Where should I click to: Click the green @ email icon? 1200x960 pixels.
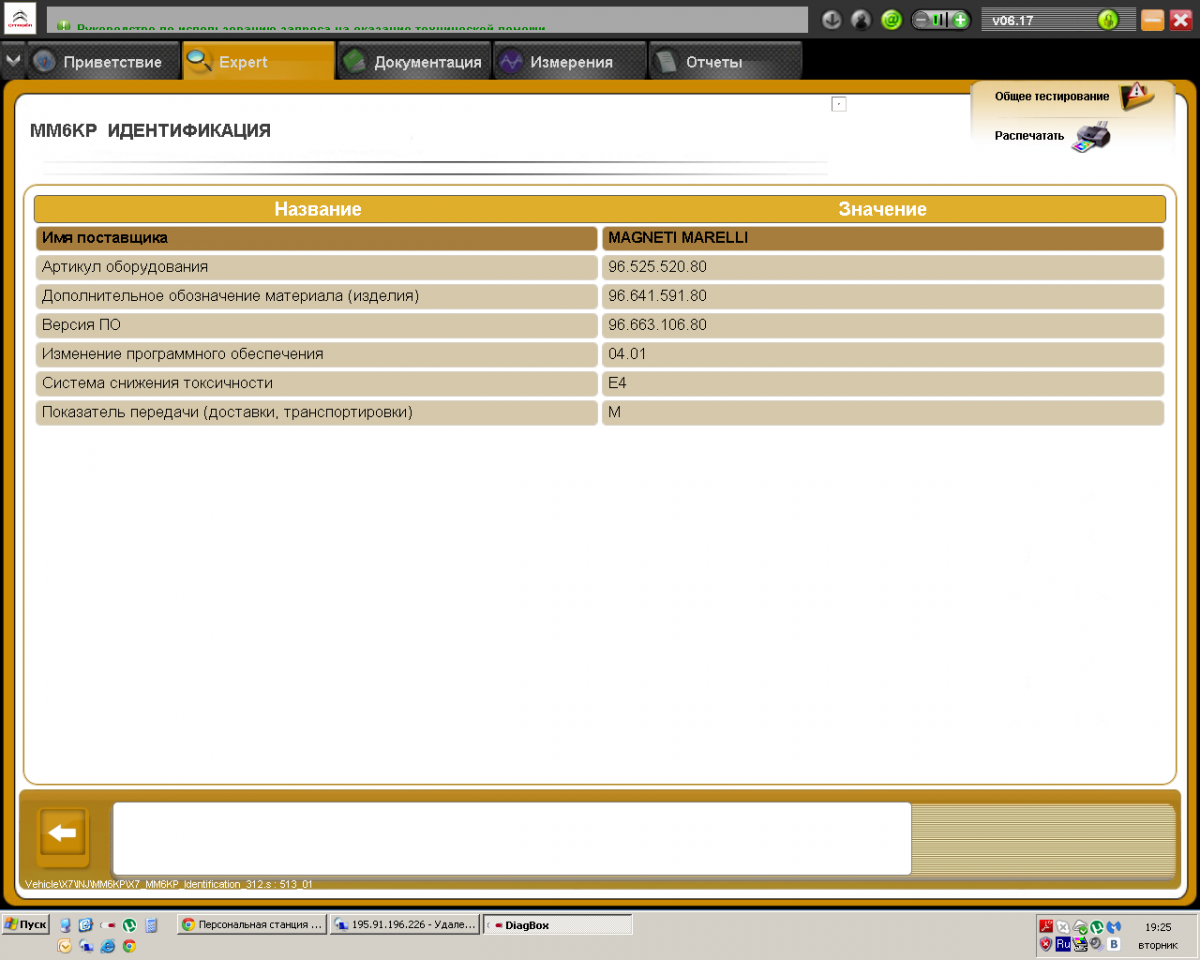point(891,20)
